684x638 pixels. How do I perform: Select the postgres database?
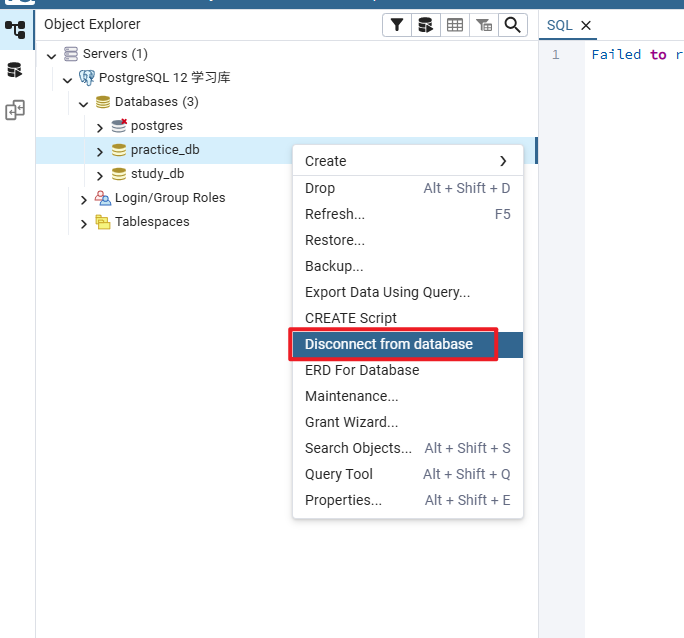click(x=157, y=126)
